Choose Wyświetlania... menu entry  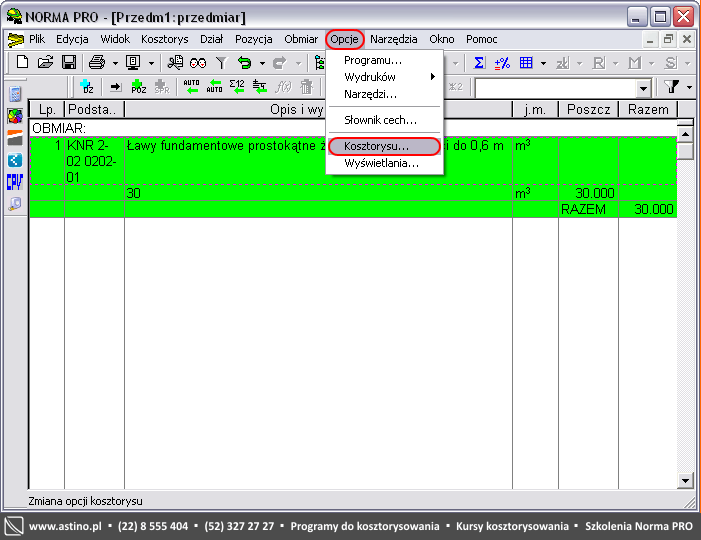coord(384,163)
